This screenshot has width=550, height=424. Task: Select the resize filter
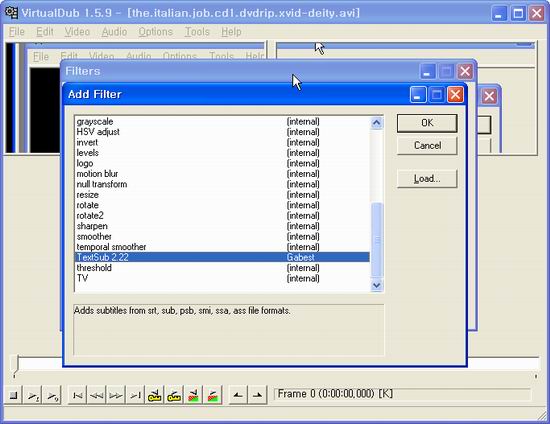click(222, 195)
